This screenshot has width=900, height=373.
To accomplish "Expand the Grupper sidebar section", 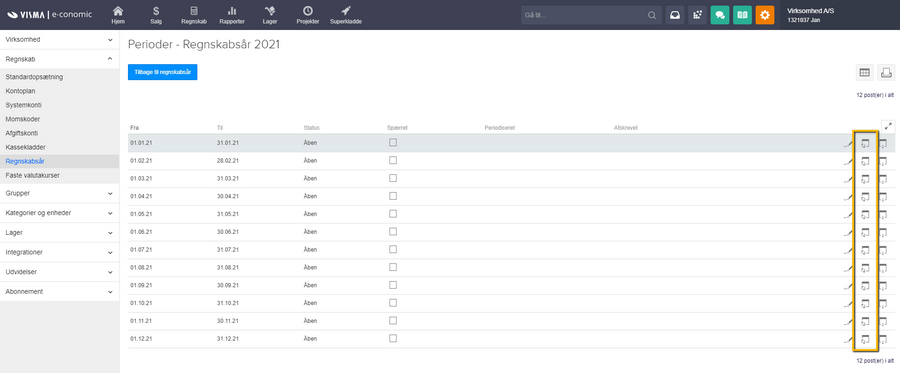I will [59, 193].
